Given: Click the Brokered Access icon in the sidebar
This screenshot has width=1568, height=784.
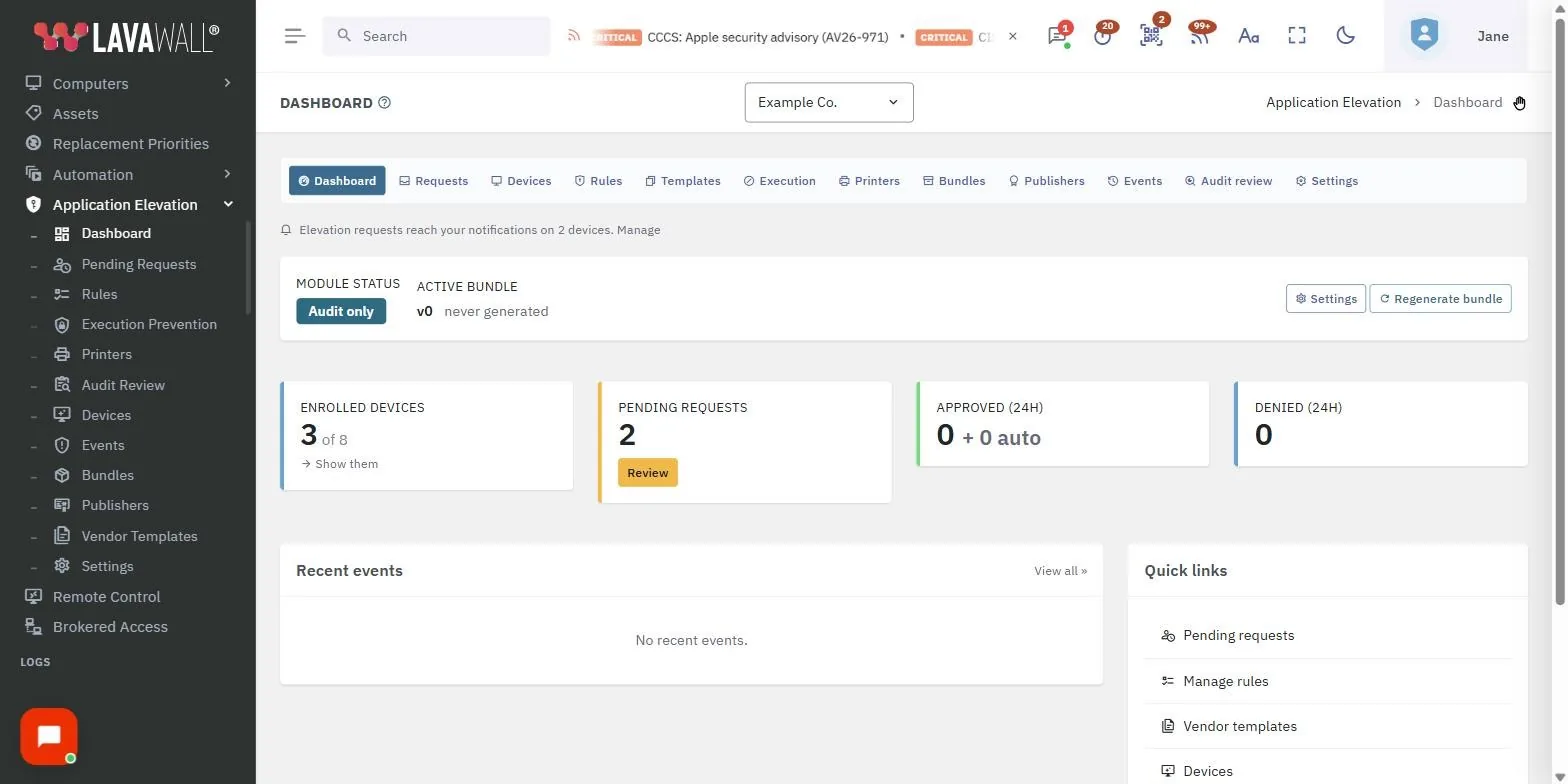Looking at the screenshot, I should pyautogui.click(x=34, y=627).
